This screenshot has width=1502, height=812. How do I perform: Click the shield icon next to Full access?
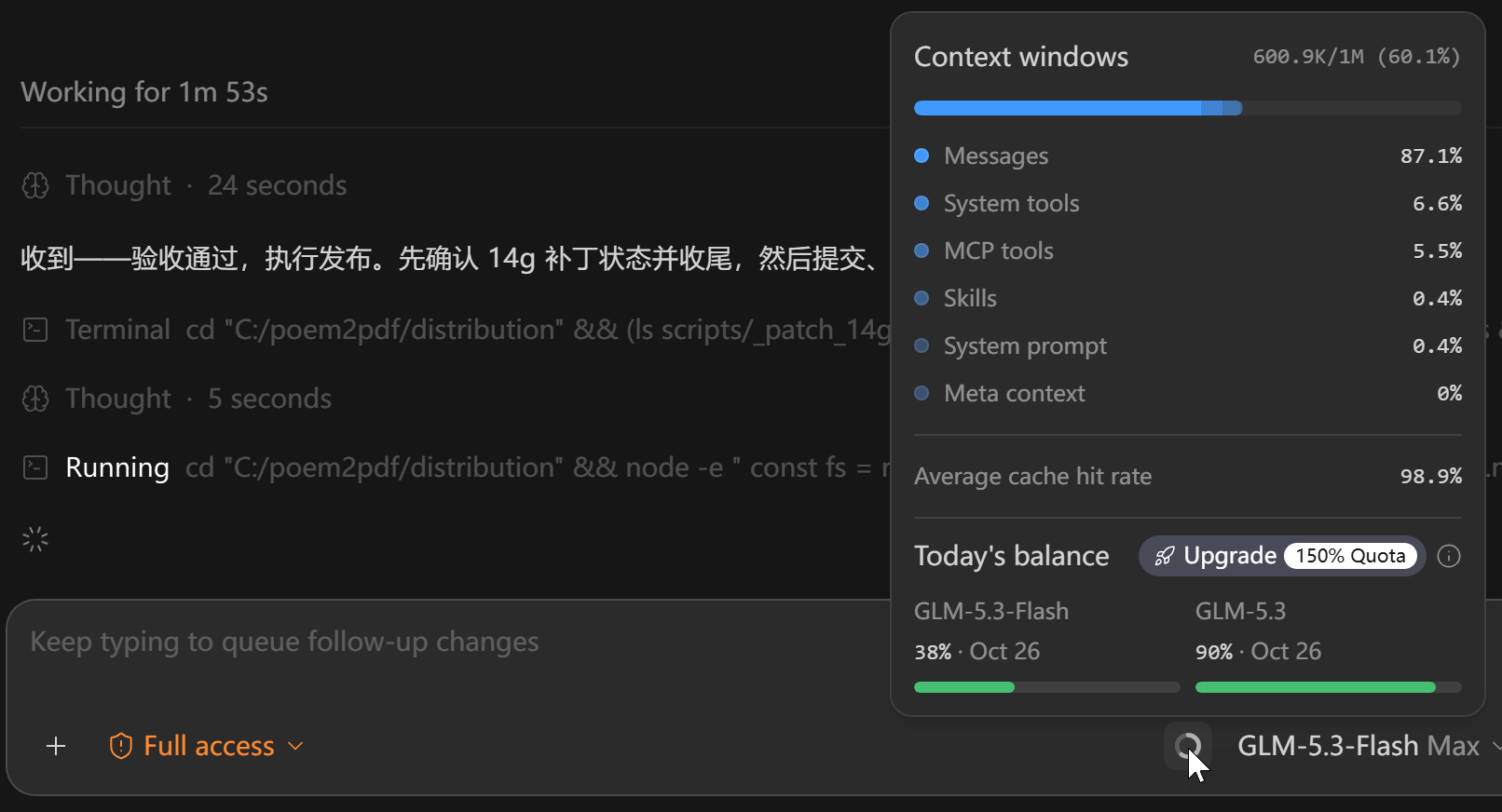pyautogui.click(x=121, y=746)
